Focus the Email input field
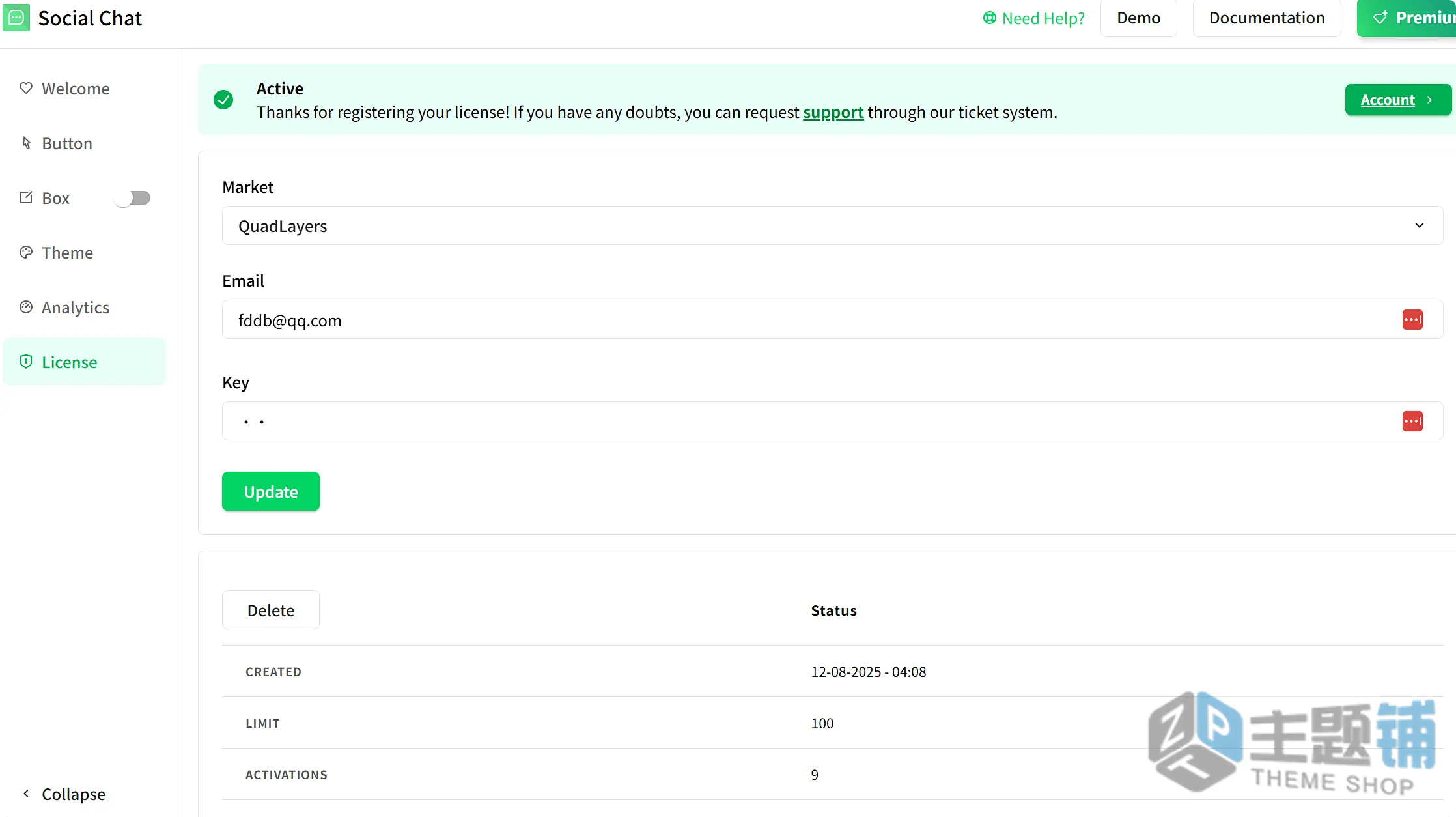 point(832,319)
